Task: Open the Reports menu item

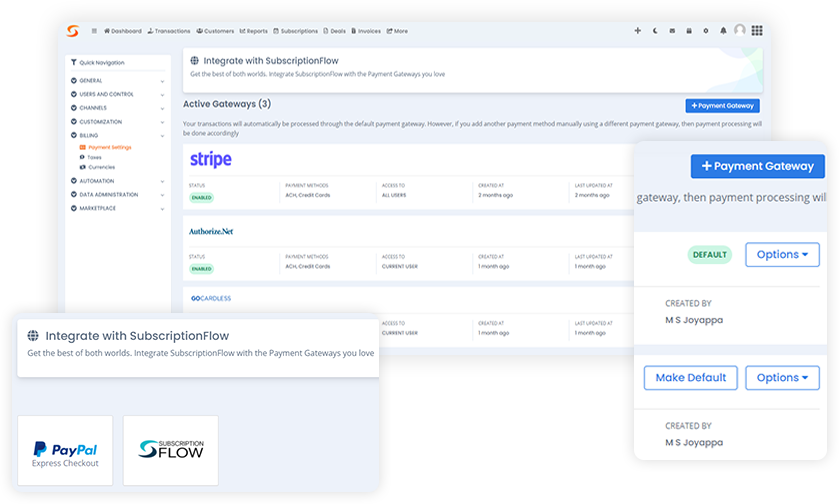Action: [254, 31]
